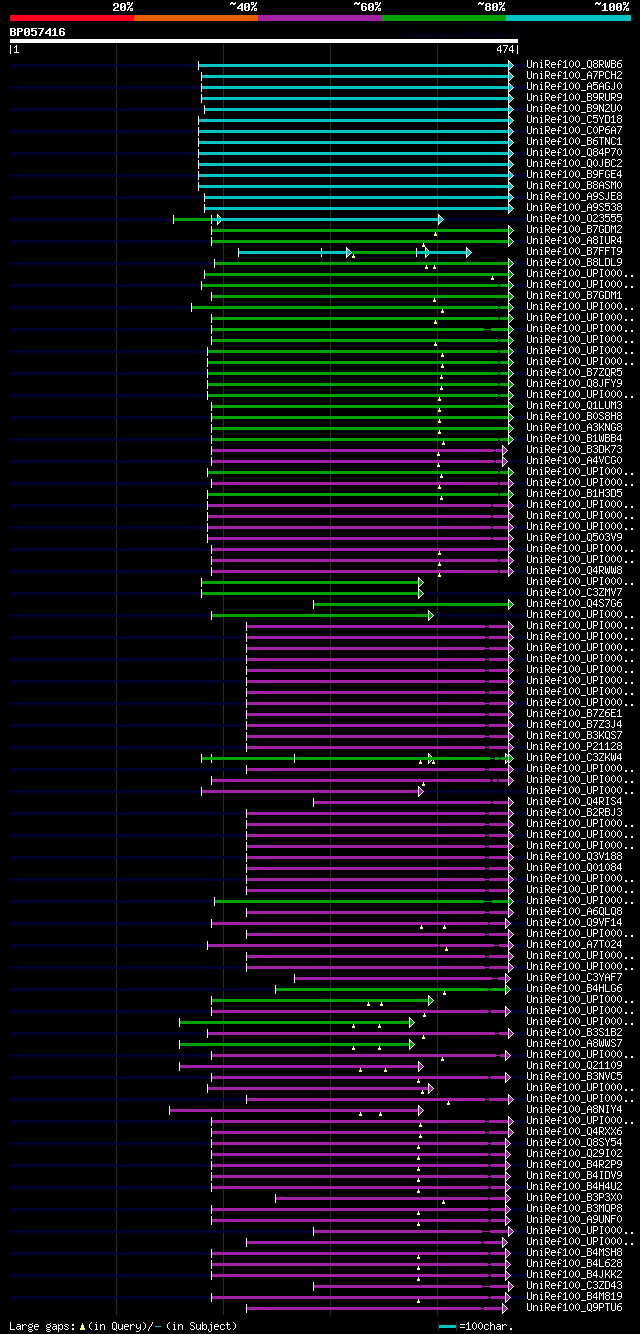Screen dimensions: 640x1334
Task: Select the UniRef100_C0P6A7 label
Action: coord(574,130)
